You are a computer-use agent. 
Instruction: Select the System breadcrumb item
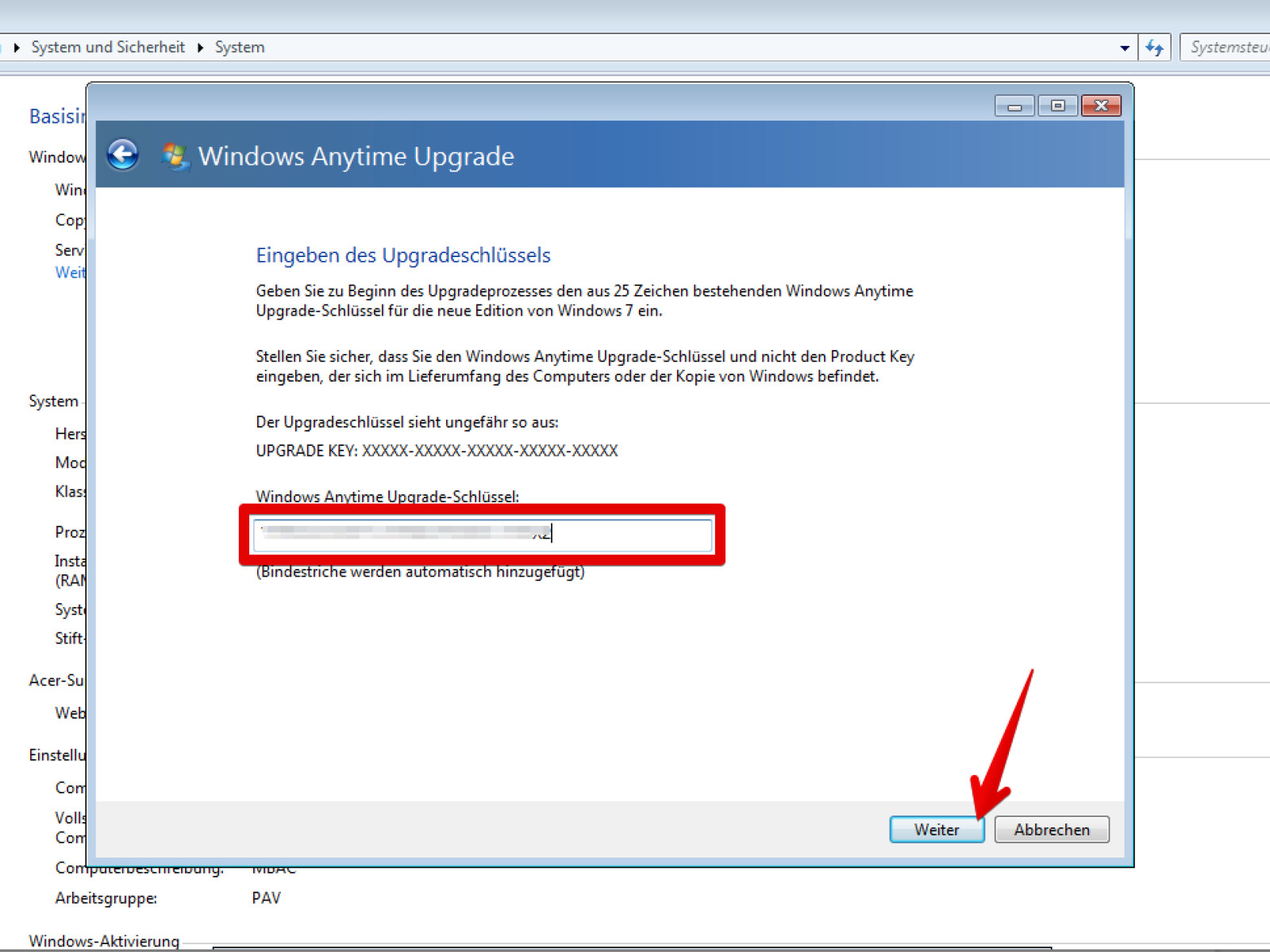tap(240, 48)
